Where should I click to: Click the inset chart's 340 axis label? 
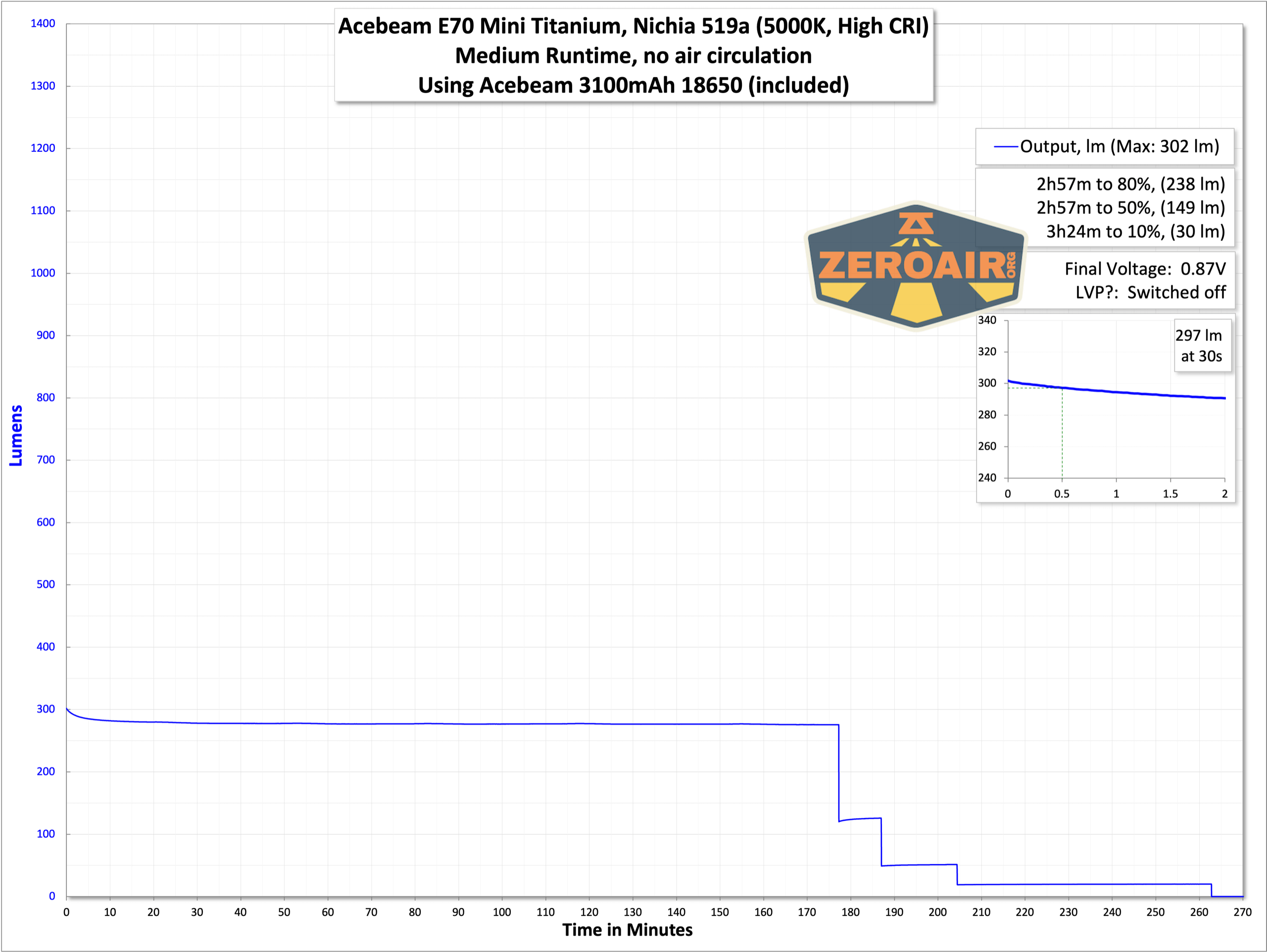(x=986, y=320)
